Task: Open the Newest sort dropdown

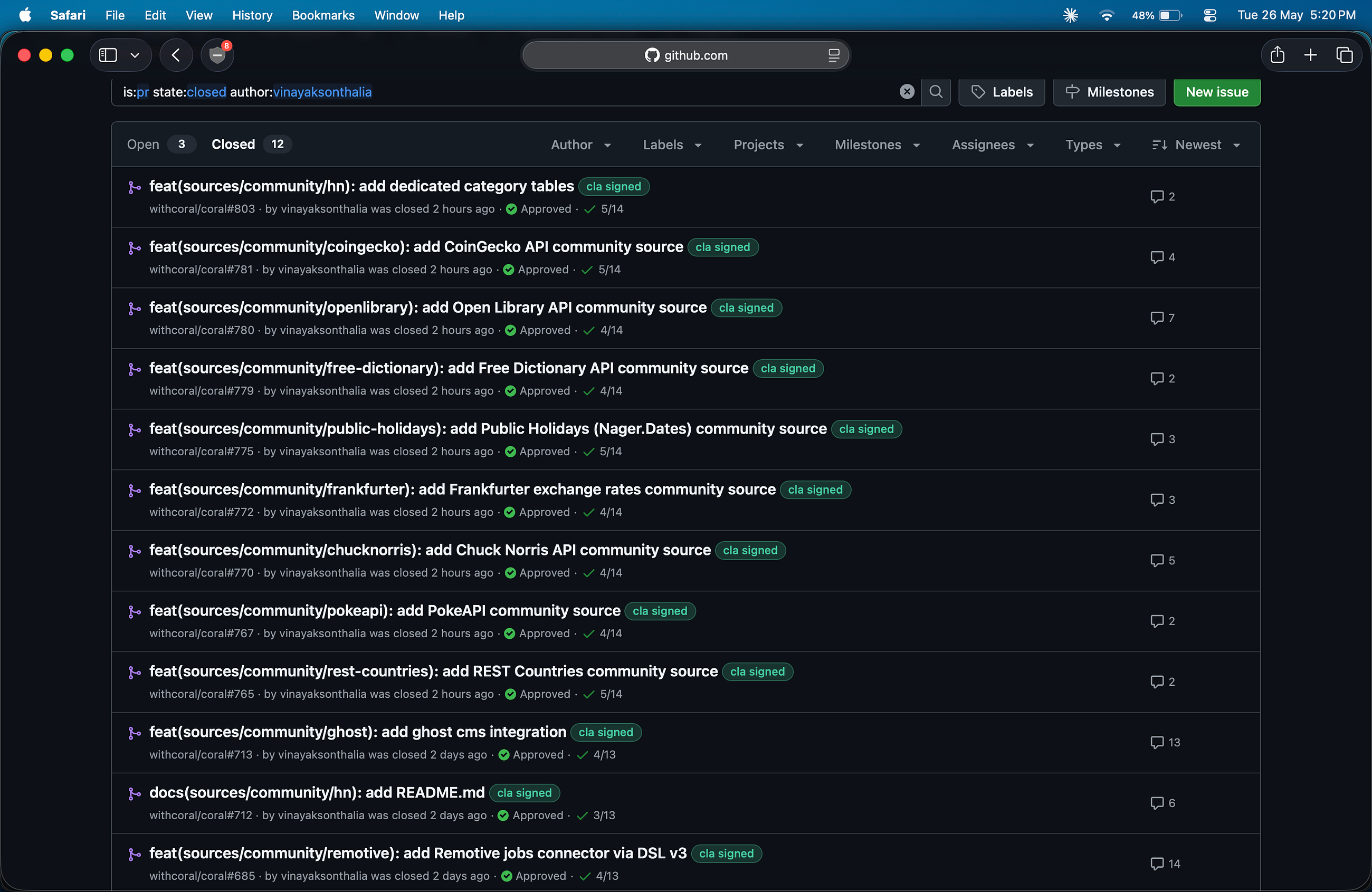Action: pos(1196,145)
